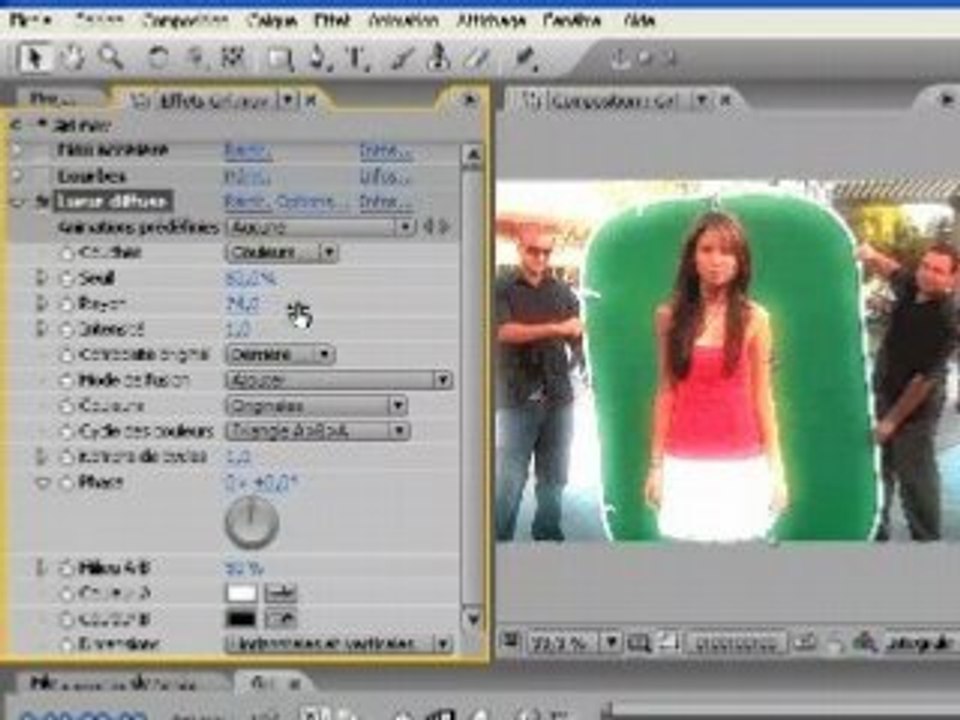The height and width of the screenshot is (720, 960).
Task: Open the Mode de fusion dropdown
Action: point(339,380)
